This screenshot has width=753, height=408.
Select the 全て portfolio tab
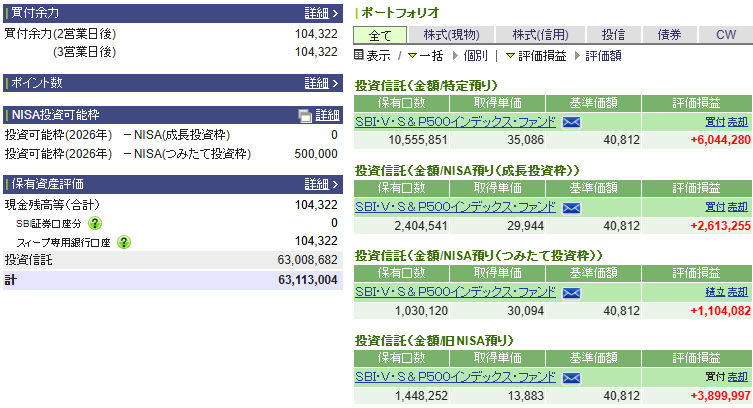380,35
